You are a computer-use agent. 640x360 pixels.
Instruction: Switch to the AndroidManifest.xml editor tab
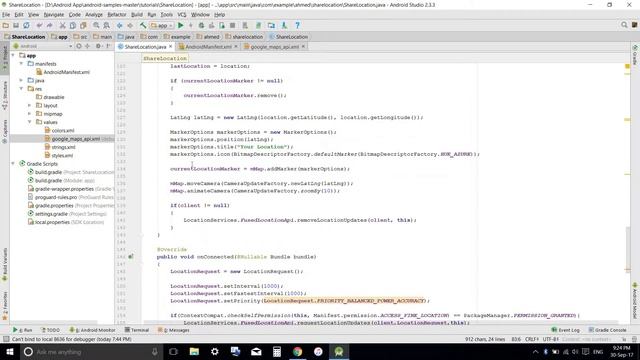tap(208, 47)
